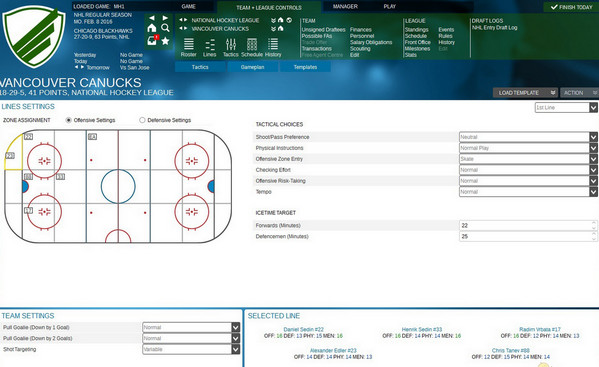The height and width of the screenshot is (367, 599).
Task: Open the Finances link
Action: [361, 30]
